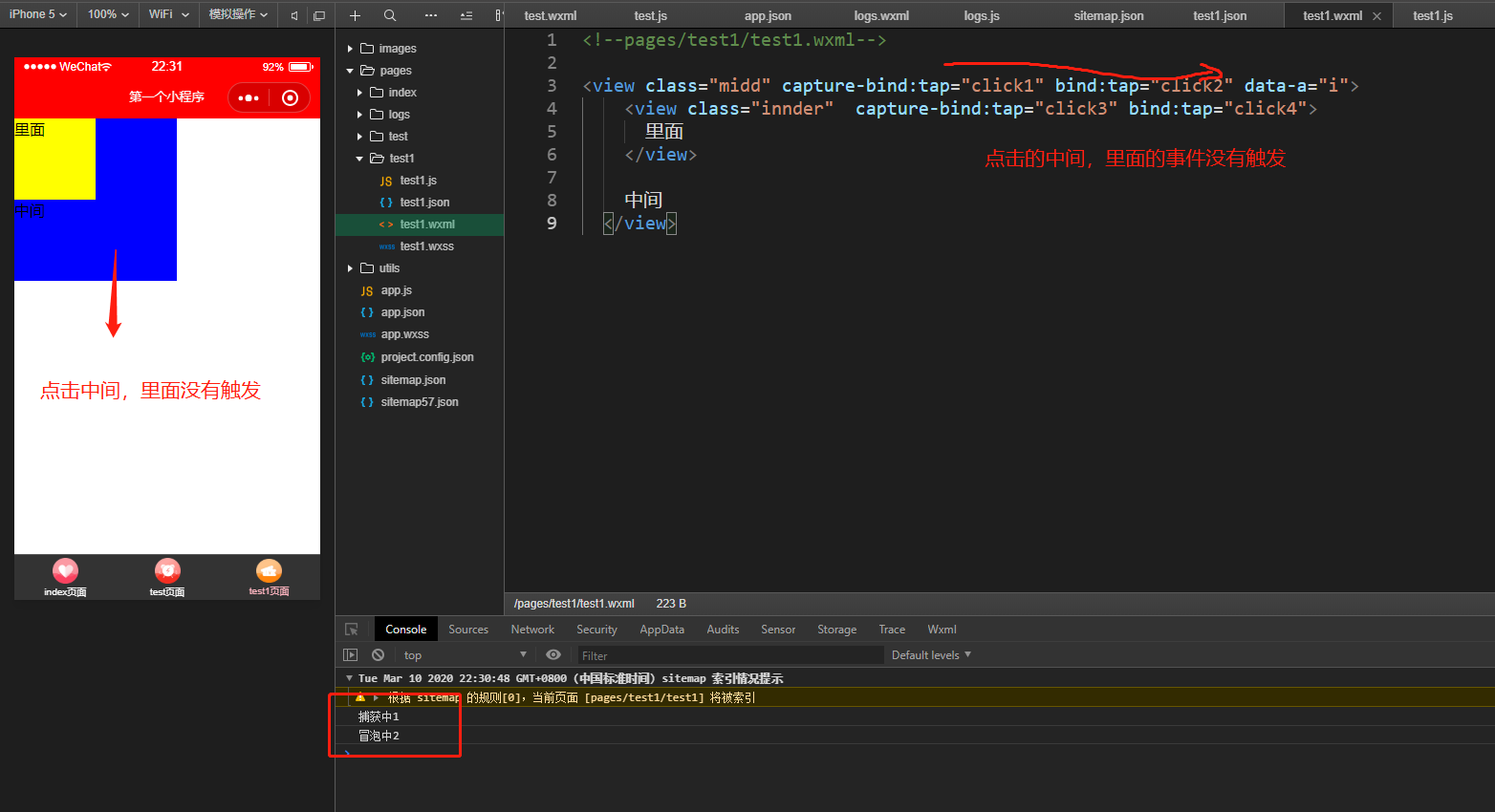Click line 9 closing view tag
This screenshot has height=812, width=1495.
[640, 224]
